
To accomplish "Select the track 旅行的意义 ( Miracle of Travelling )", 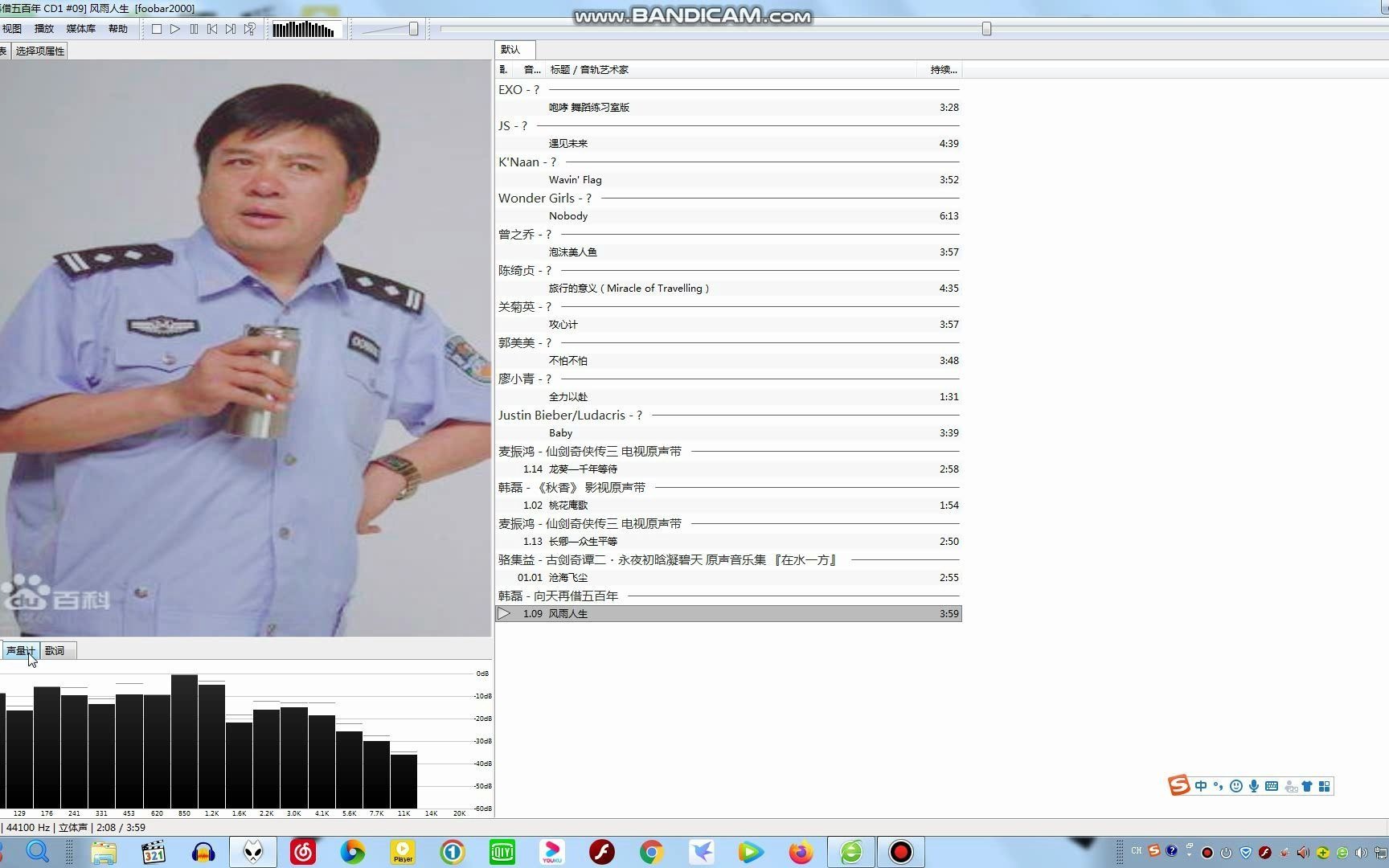I will tap(728, 288).
